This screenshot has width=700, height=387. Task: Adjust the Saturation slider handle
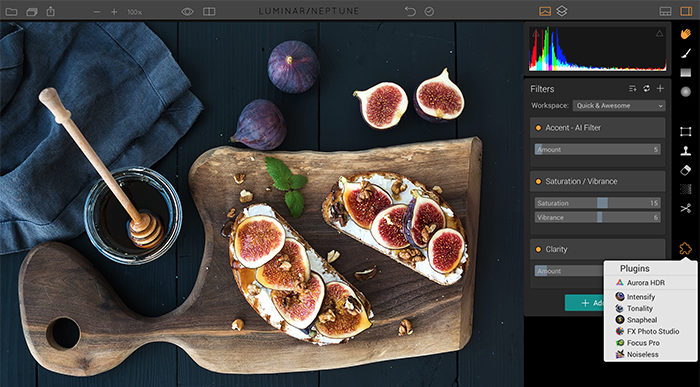(x=602, y=203)
